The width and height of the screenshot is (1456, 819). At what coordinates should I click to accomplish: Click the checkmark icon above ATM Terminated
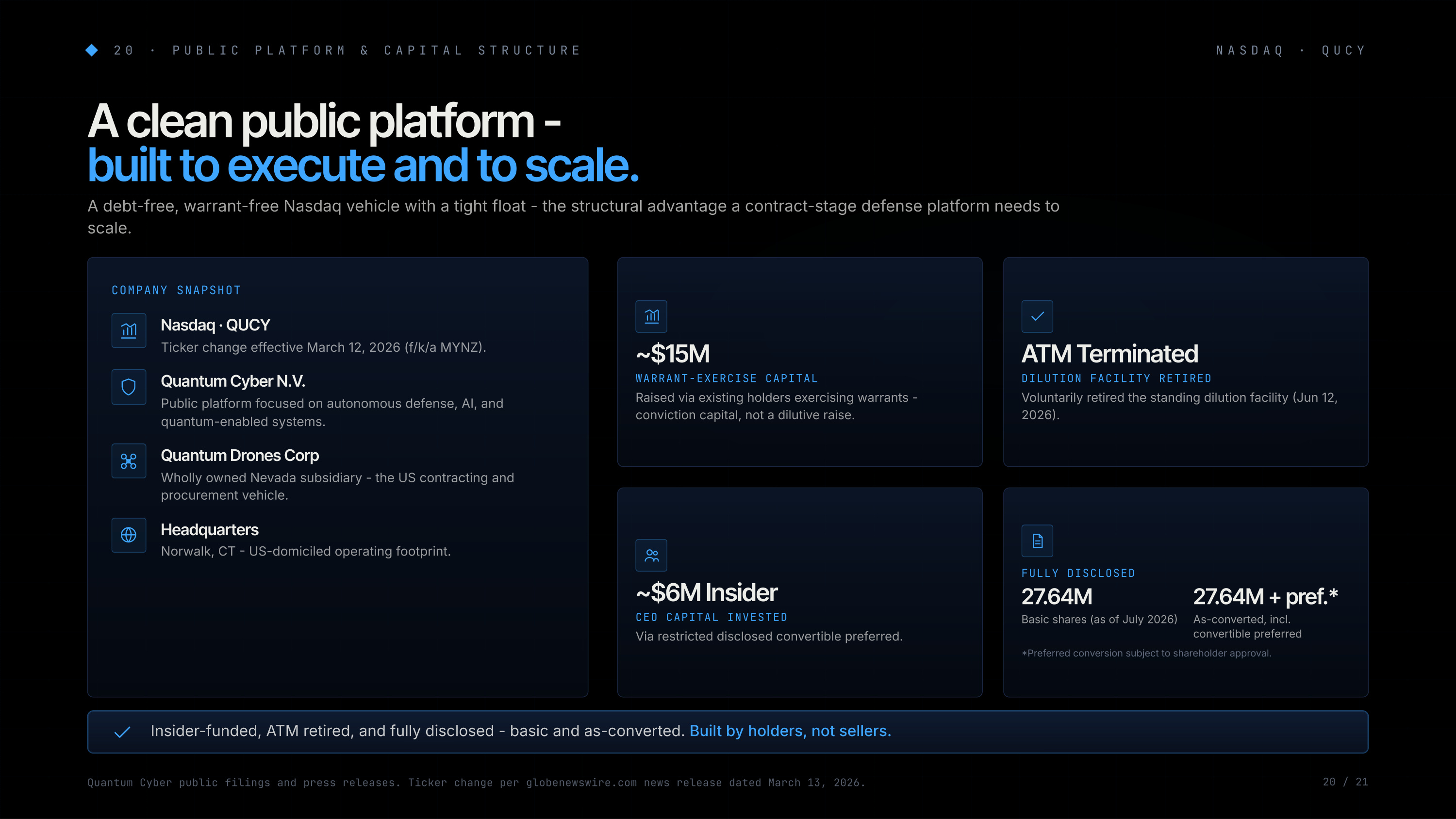1037,316
